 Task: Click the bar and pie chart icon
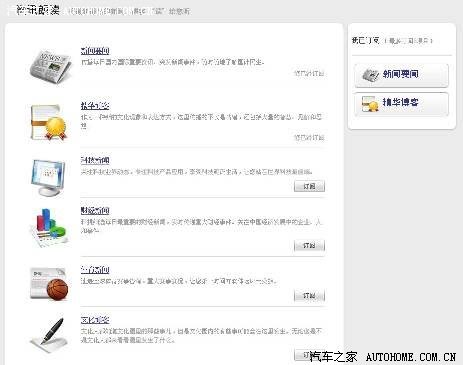point(50,228)
